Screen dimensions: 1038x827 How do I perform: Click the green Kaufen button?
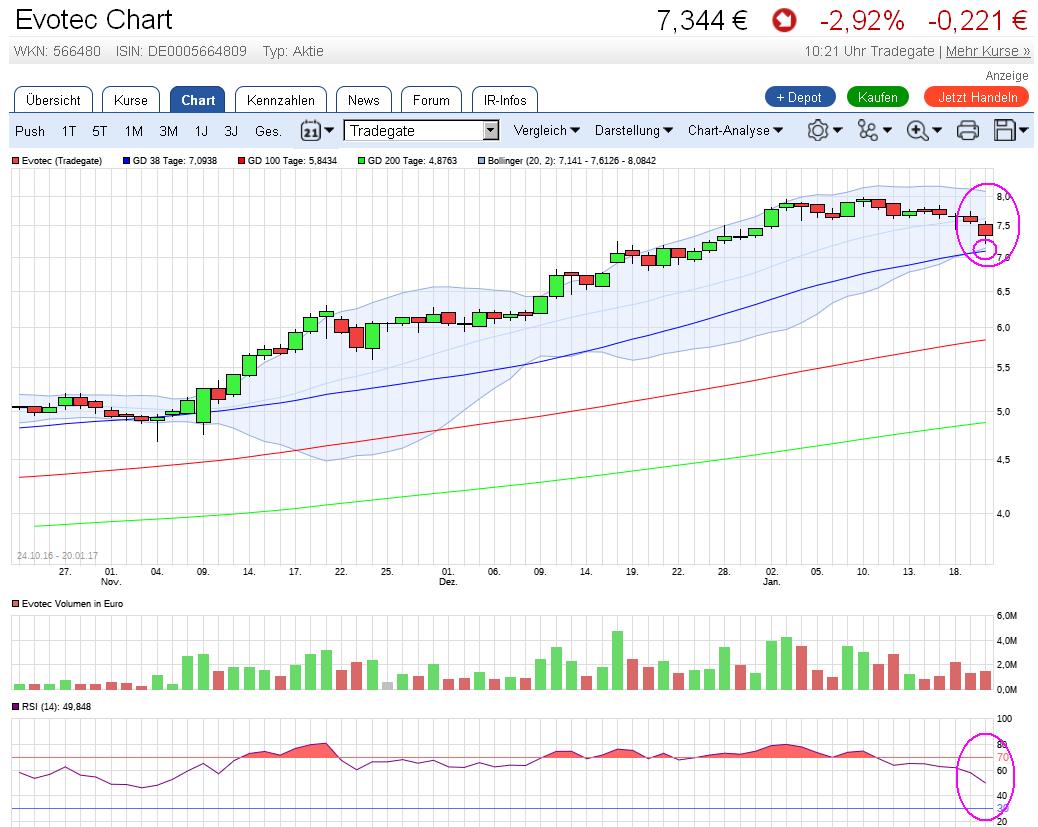point(878,97)
